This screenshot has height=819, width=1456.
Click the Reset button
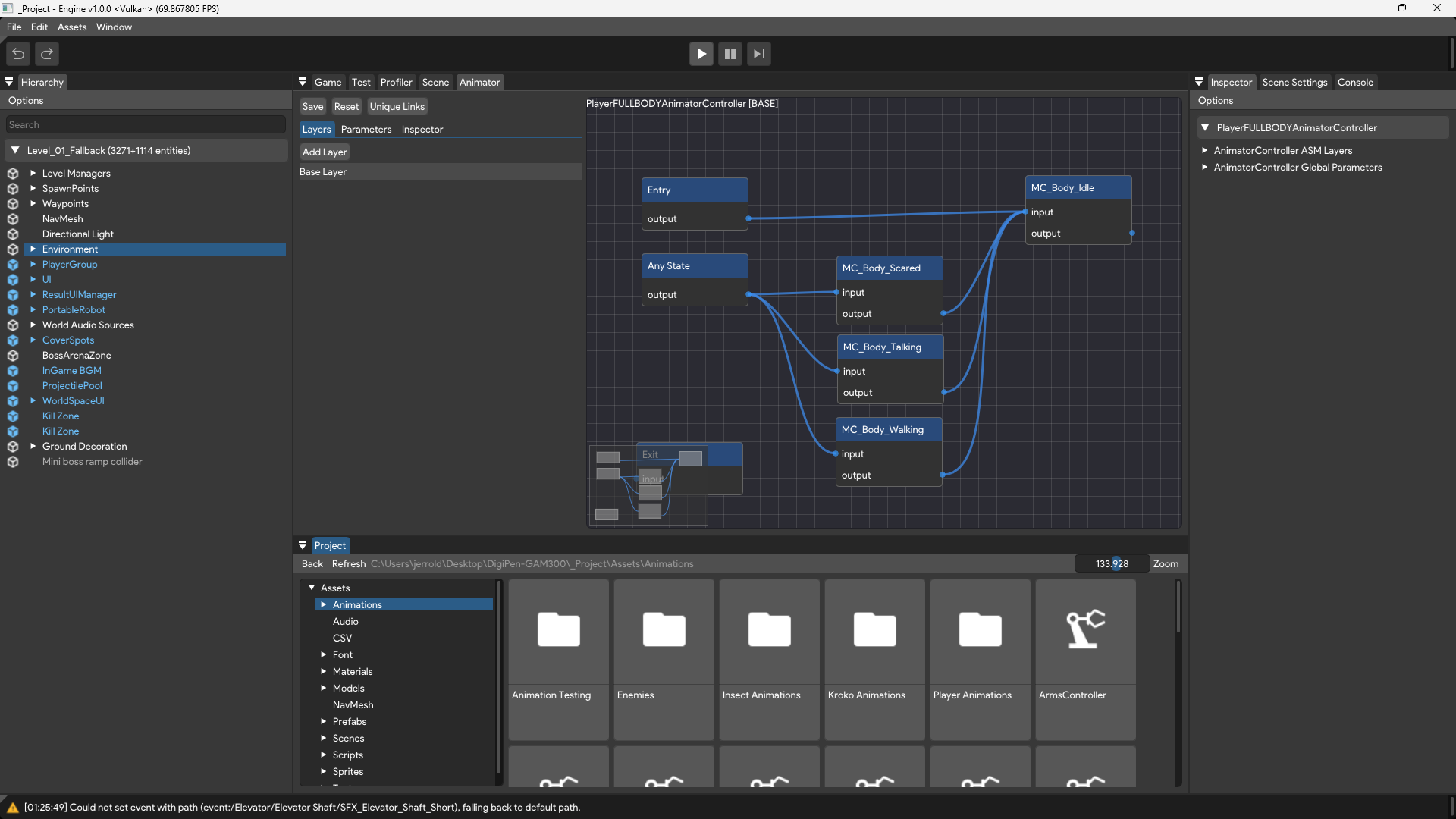[x=347, y=106]
